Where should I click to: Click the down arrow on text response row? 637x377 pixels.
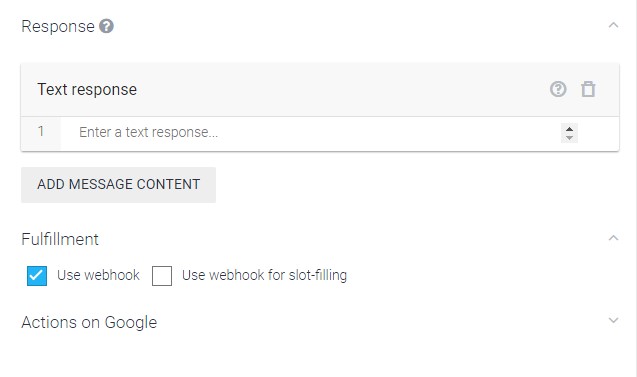(x=569, y=138)
